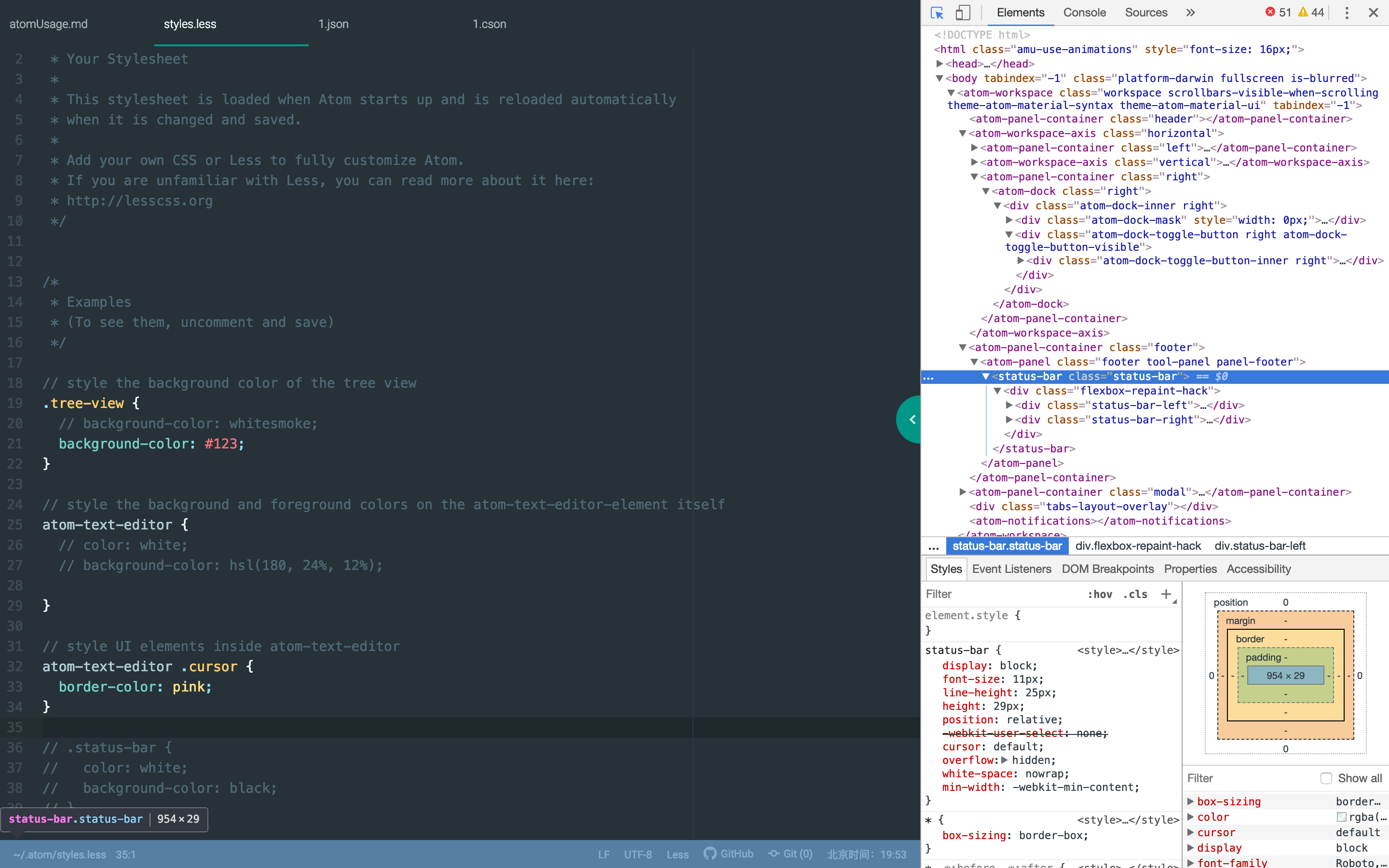Open the more DevTools tabs chevron
Image resolution: width=1389 pixels, height=868 pixels.
coord(1190,13)
